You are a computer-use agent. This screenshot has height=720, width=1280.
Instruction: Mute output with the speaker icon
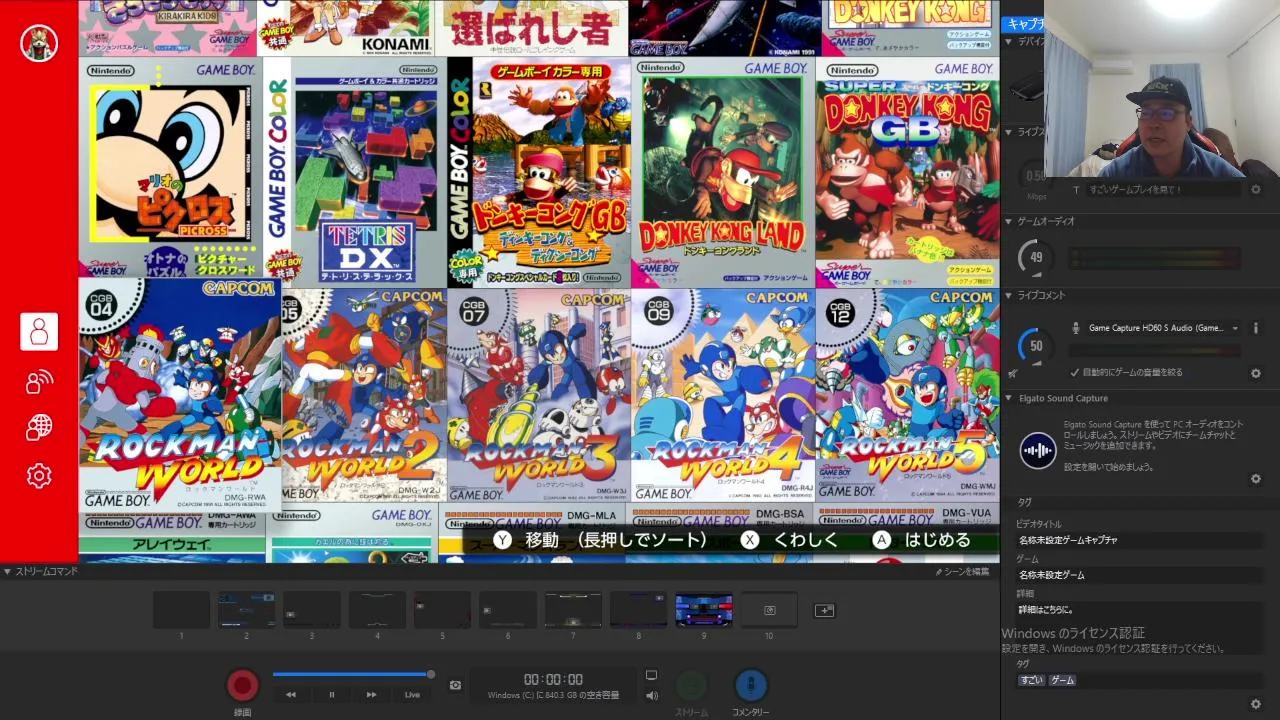[651, 696]
